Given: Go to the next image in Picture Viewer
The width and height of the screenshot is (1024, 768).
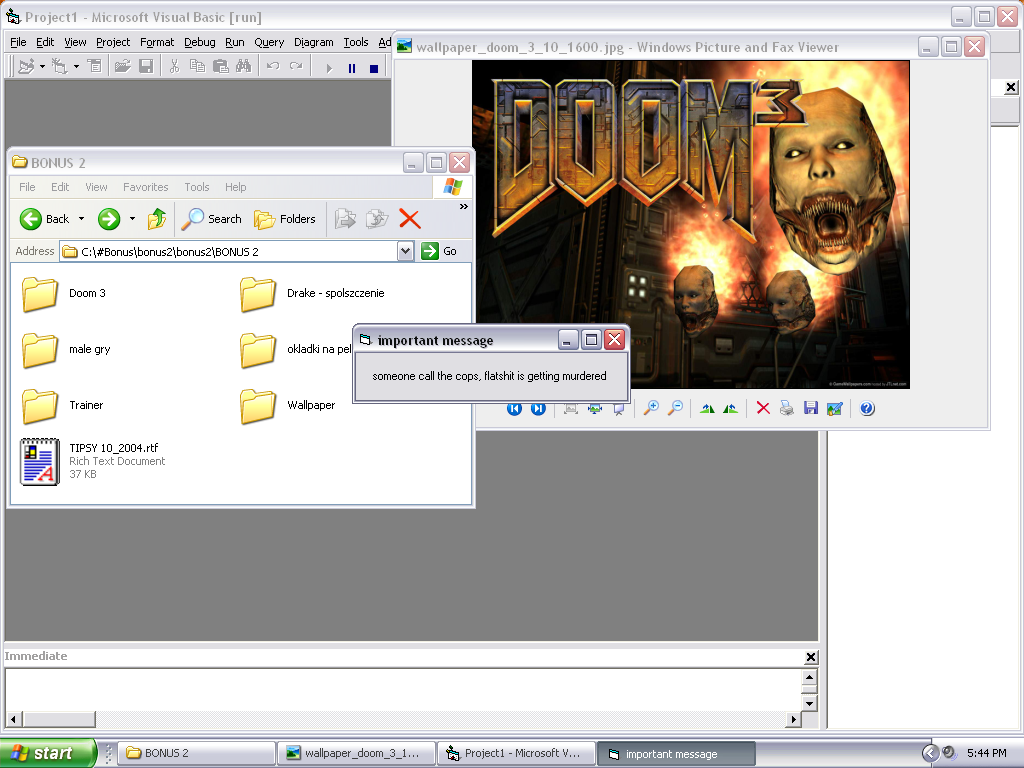Looking at the screenshot, I should tap(538, 409).
